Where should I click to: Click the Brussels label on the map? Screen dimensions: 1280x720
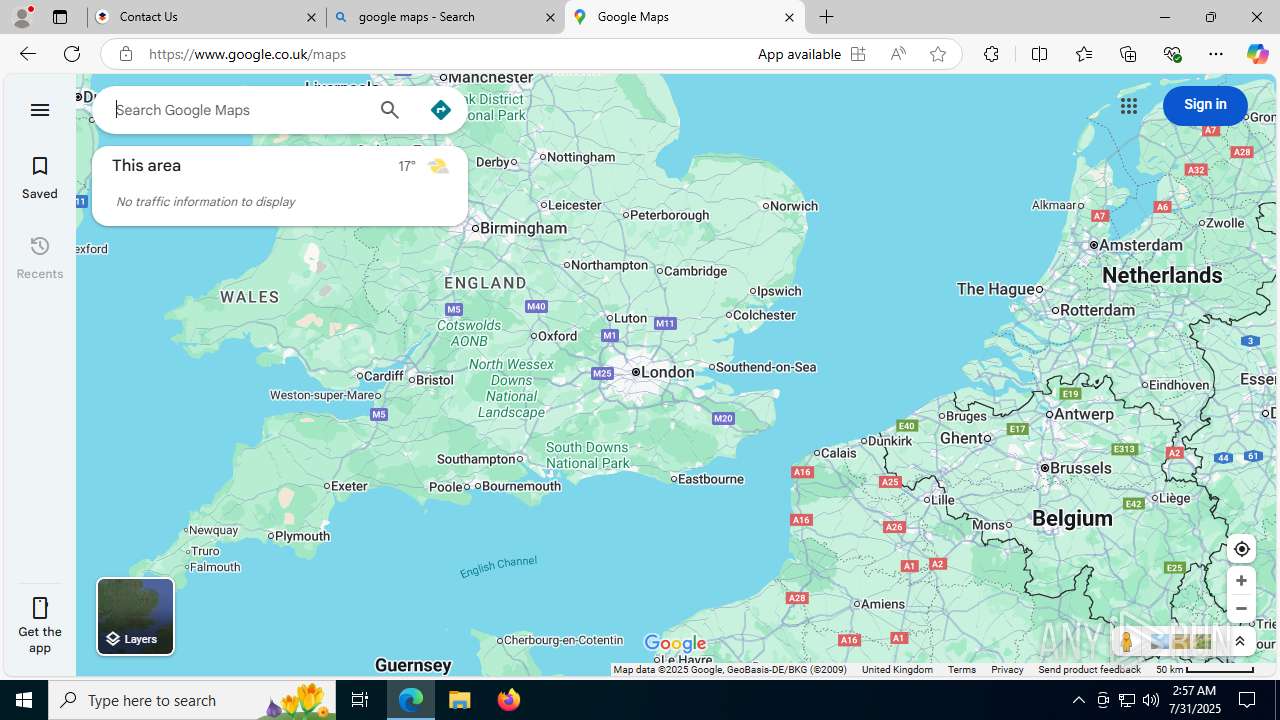tap(1081, 468)
